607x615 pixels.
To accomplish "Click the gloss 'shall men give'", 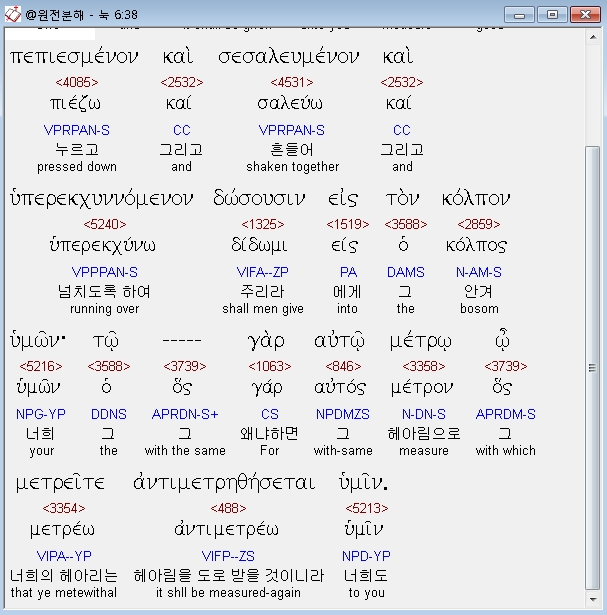I will point(263,309).
